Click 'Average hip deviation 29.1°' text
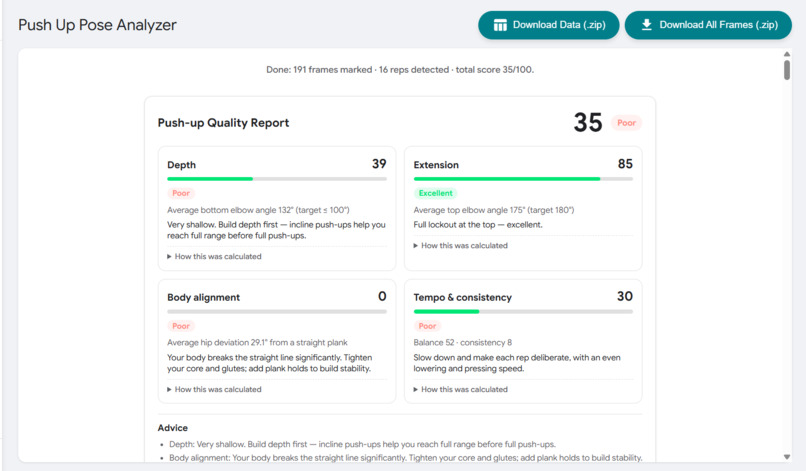The image size is (806, 471). pyautogui.click(x=257, y=342)
